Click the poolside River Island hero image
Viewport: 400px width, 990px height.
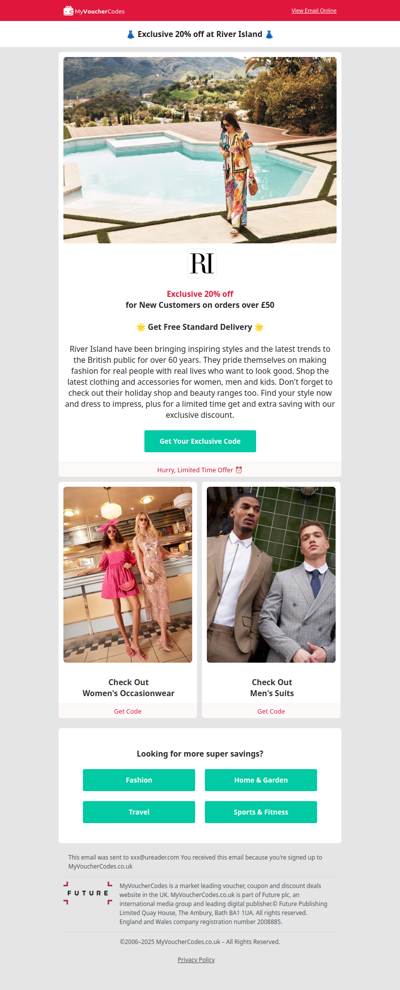200,150
